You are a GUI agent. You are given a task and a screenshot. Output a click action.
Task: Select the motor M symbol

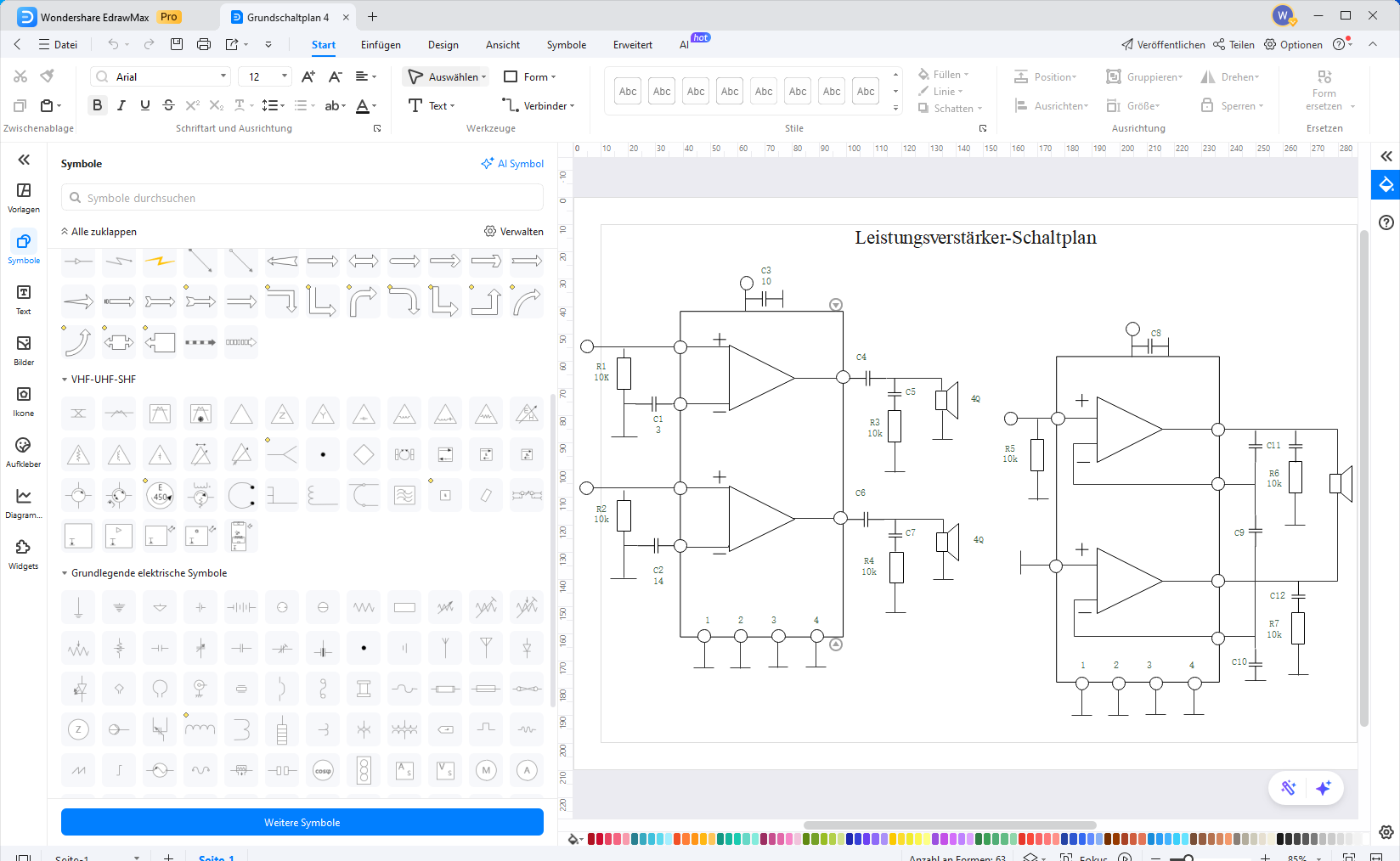(x=486, y=770)
